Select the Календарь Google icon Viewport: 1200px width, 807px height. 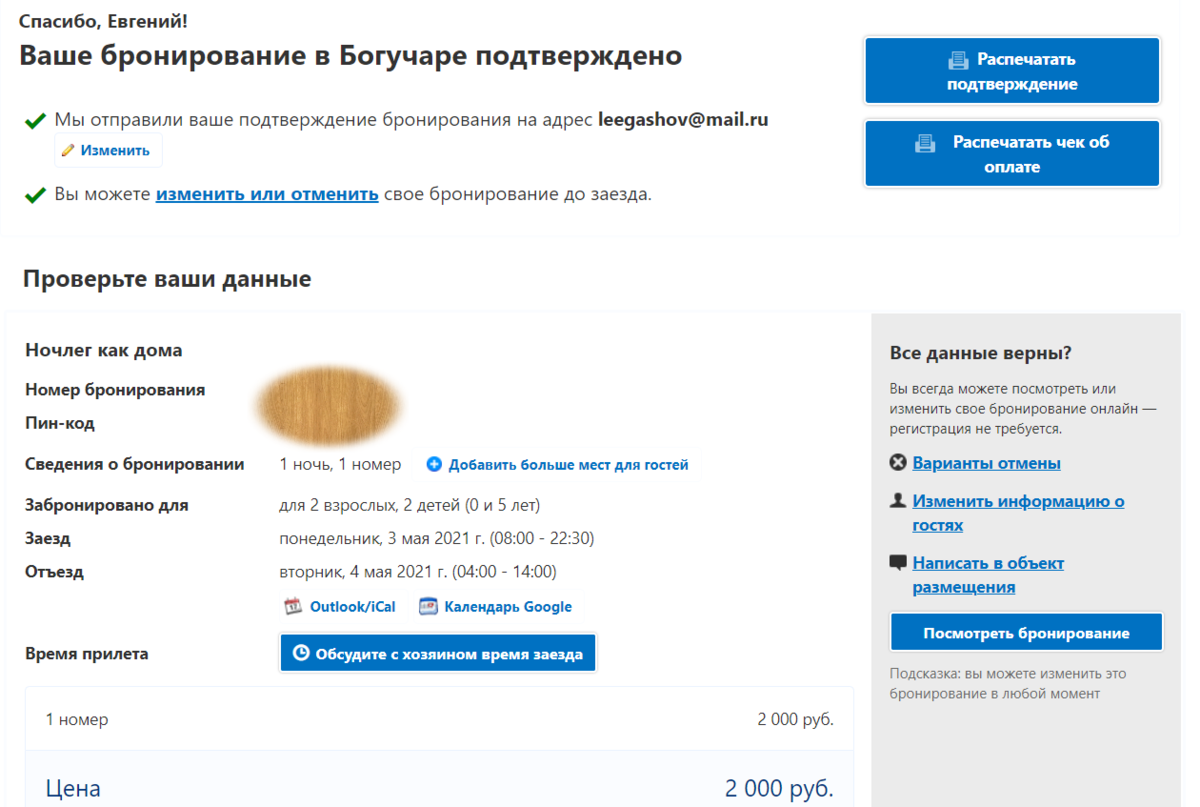[429, 606]
